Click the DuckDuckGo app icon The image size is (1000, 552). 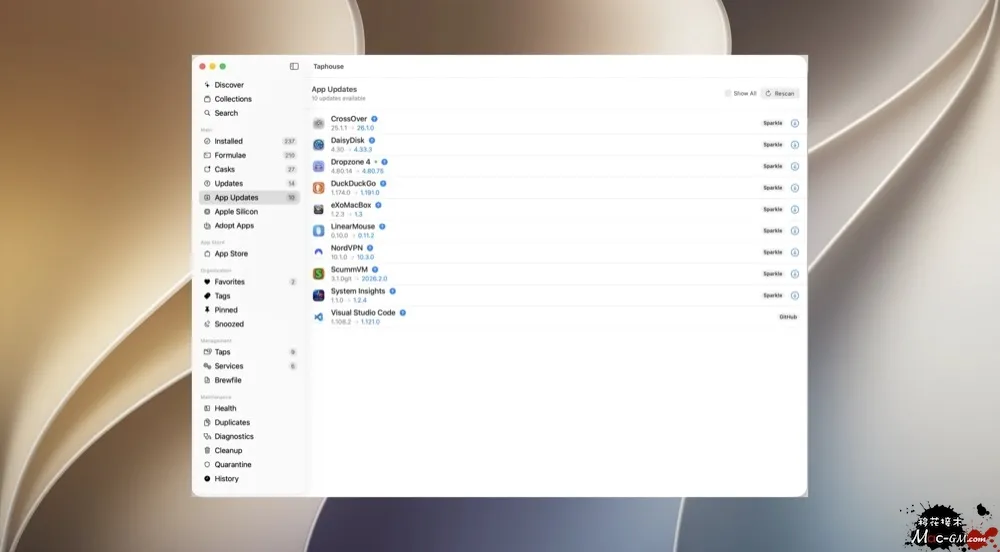[x=318, y=188]
